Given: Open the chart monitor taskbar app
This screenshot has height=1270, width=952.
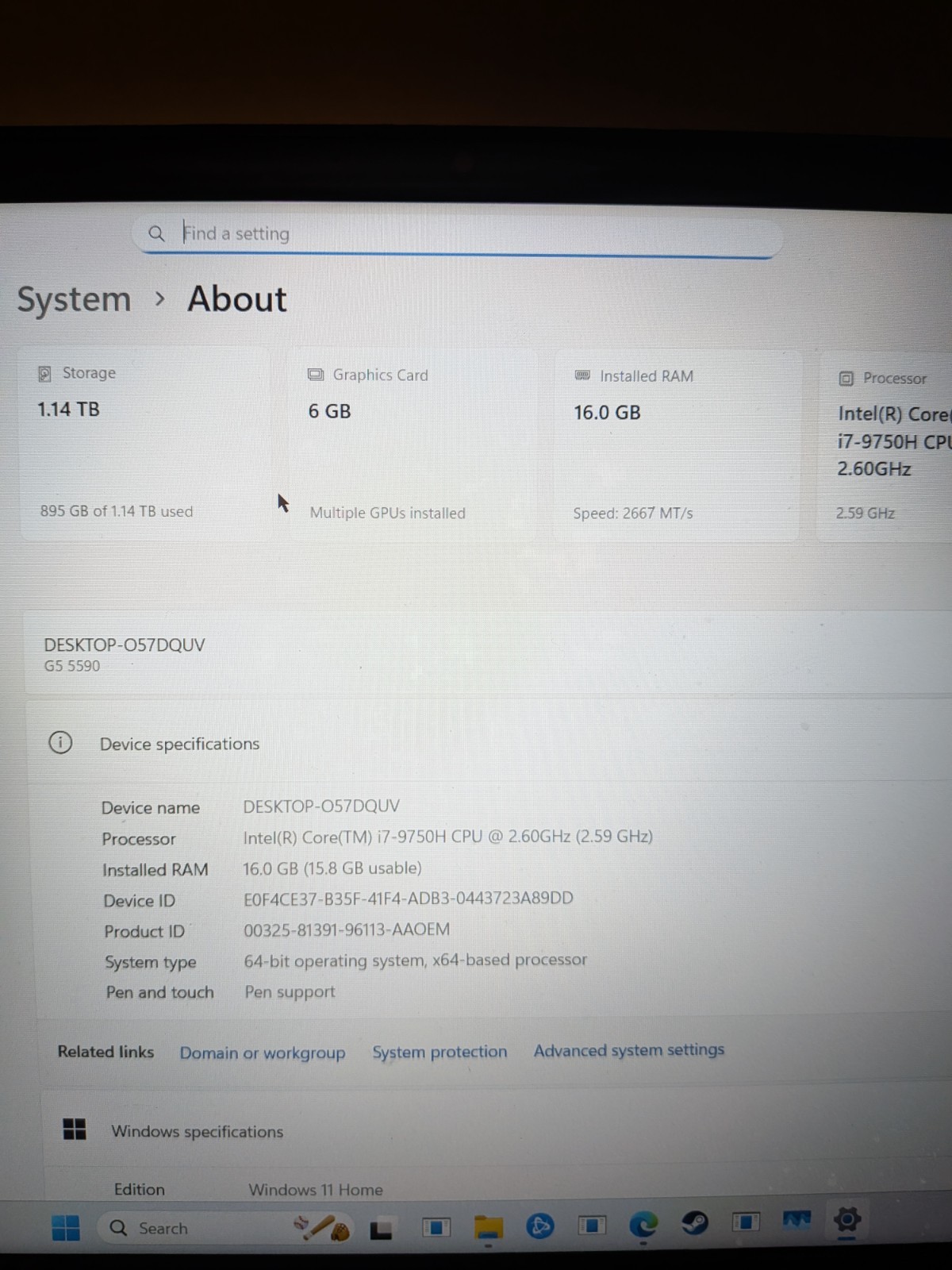Looking at the screenshot, I should (x=797, y=1219).
